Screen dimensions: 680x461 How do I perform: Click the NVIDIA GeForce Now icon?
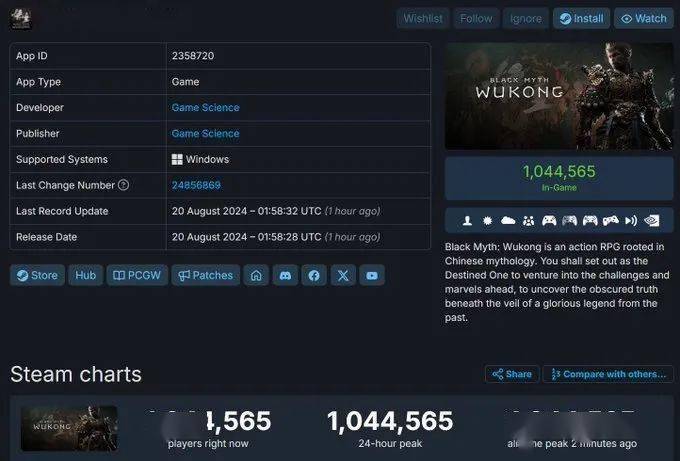(x=652, y=220)
